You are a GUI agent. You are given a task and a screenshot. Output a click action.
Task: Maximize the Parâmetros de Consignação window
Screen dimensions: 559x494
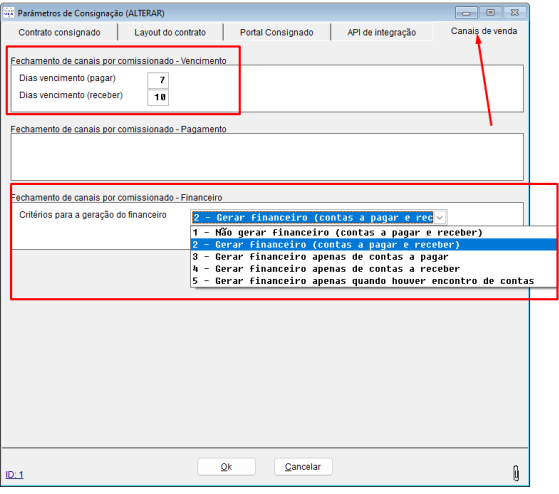pos(490,13)
